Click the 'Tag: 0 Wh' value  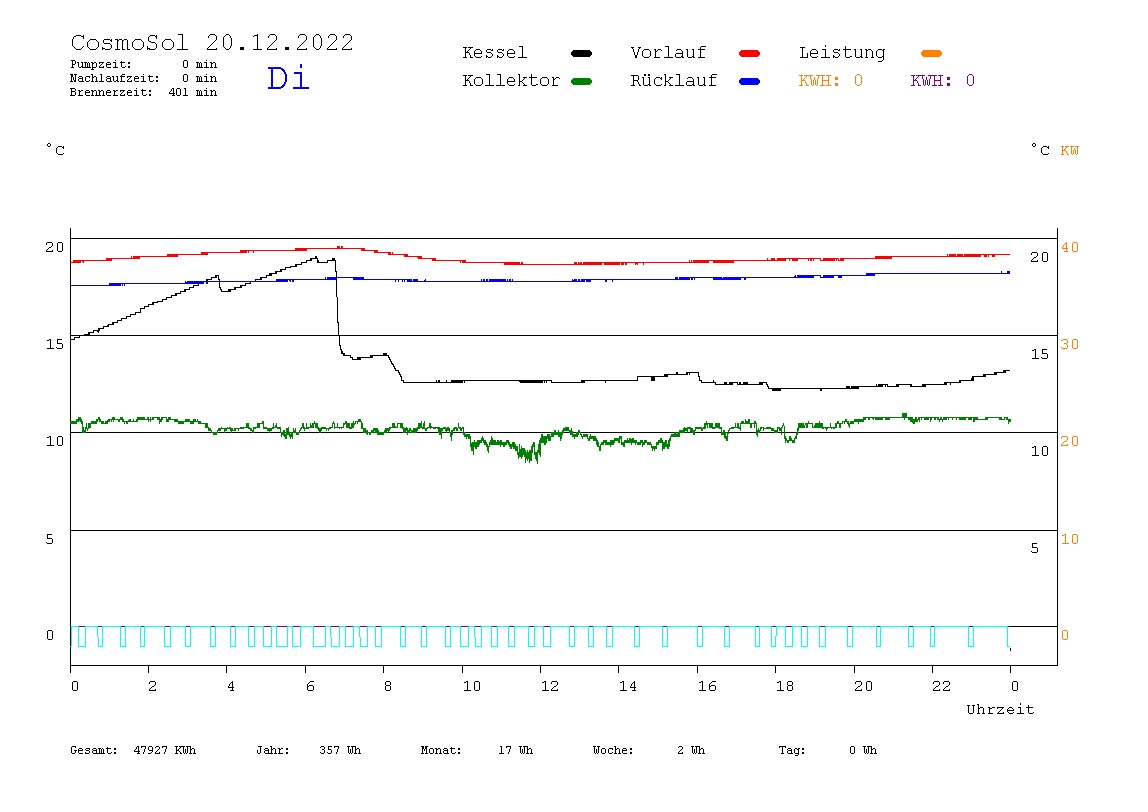click(827, 750)
